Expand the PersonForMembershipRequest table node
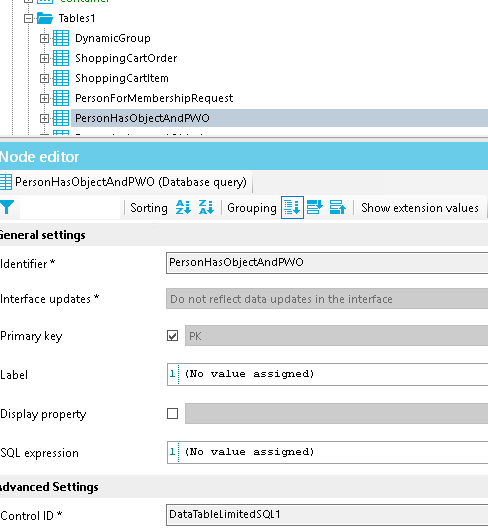 pos(44,98)
